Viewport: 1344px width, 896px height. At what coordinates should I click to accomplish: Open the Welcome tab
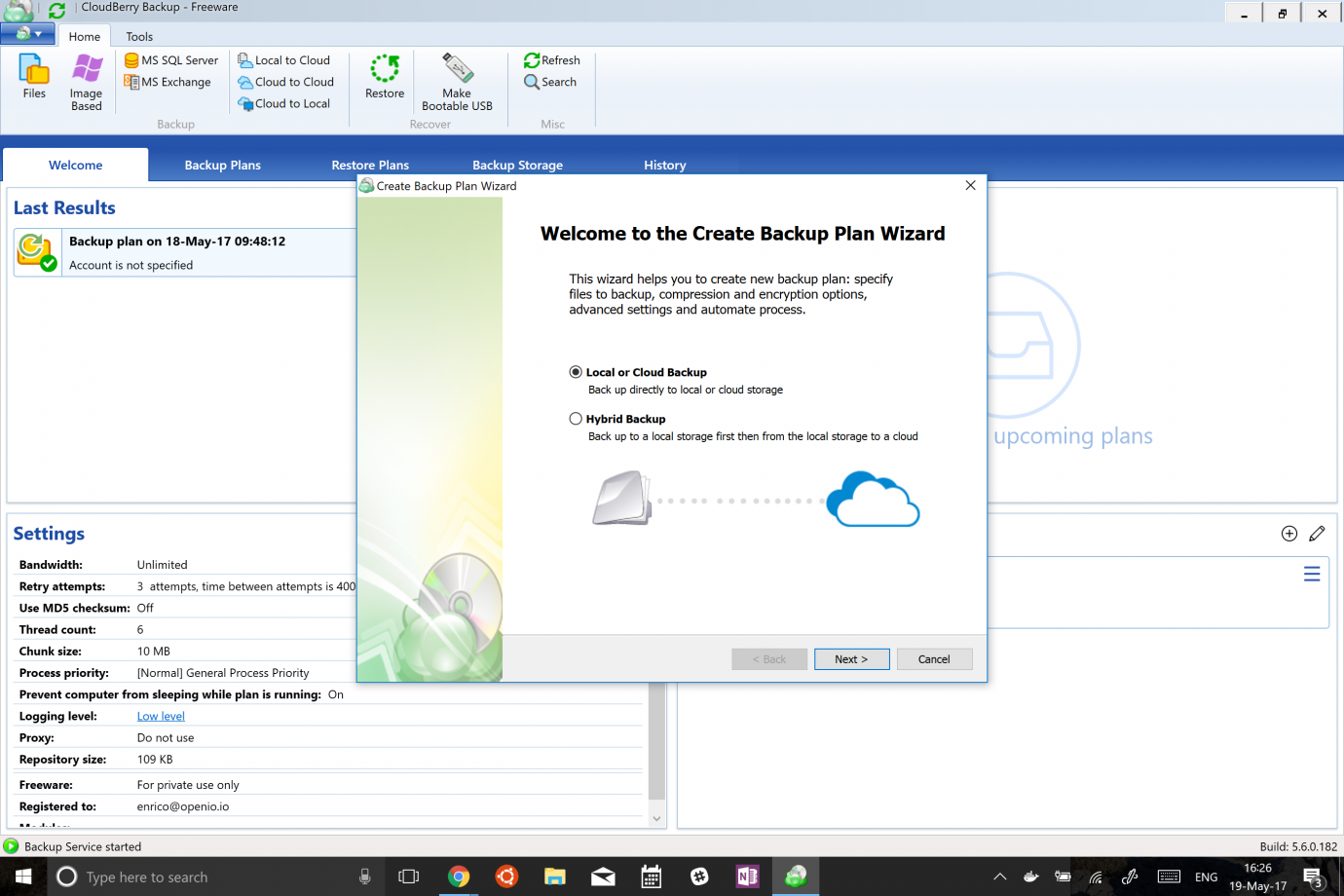(x=76, y=165)
